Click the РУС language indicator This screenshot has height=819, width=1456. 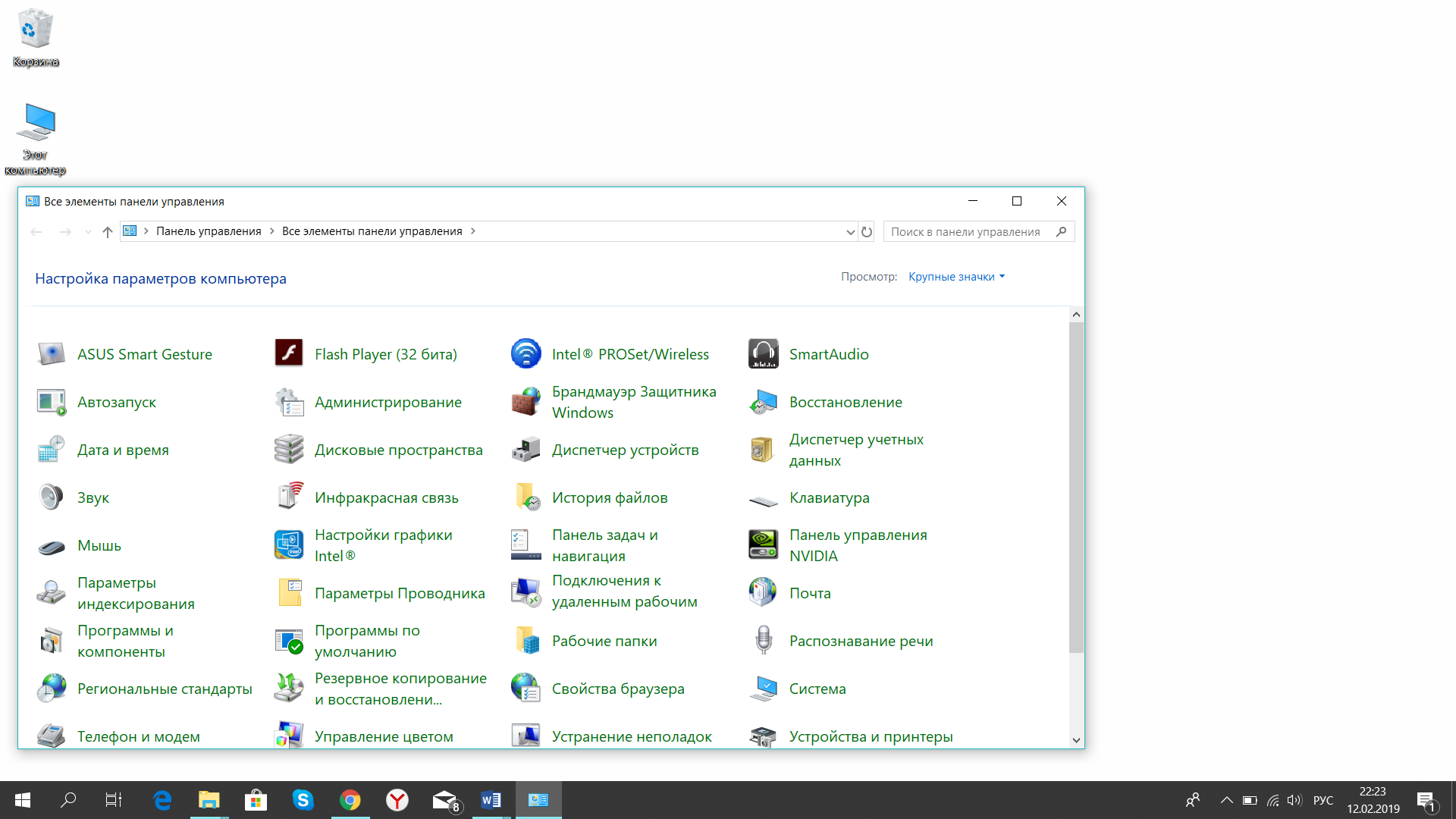1323,800
